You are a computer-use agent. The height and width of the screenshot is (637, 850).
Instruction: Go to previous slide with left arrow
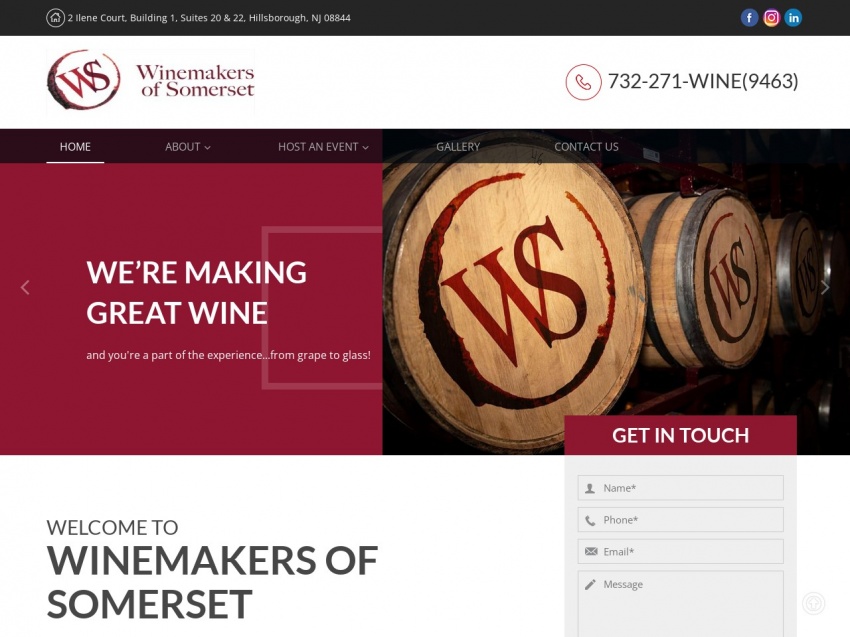coord(25,287)
